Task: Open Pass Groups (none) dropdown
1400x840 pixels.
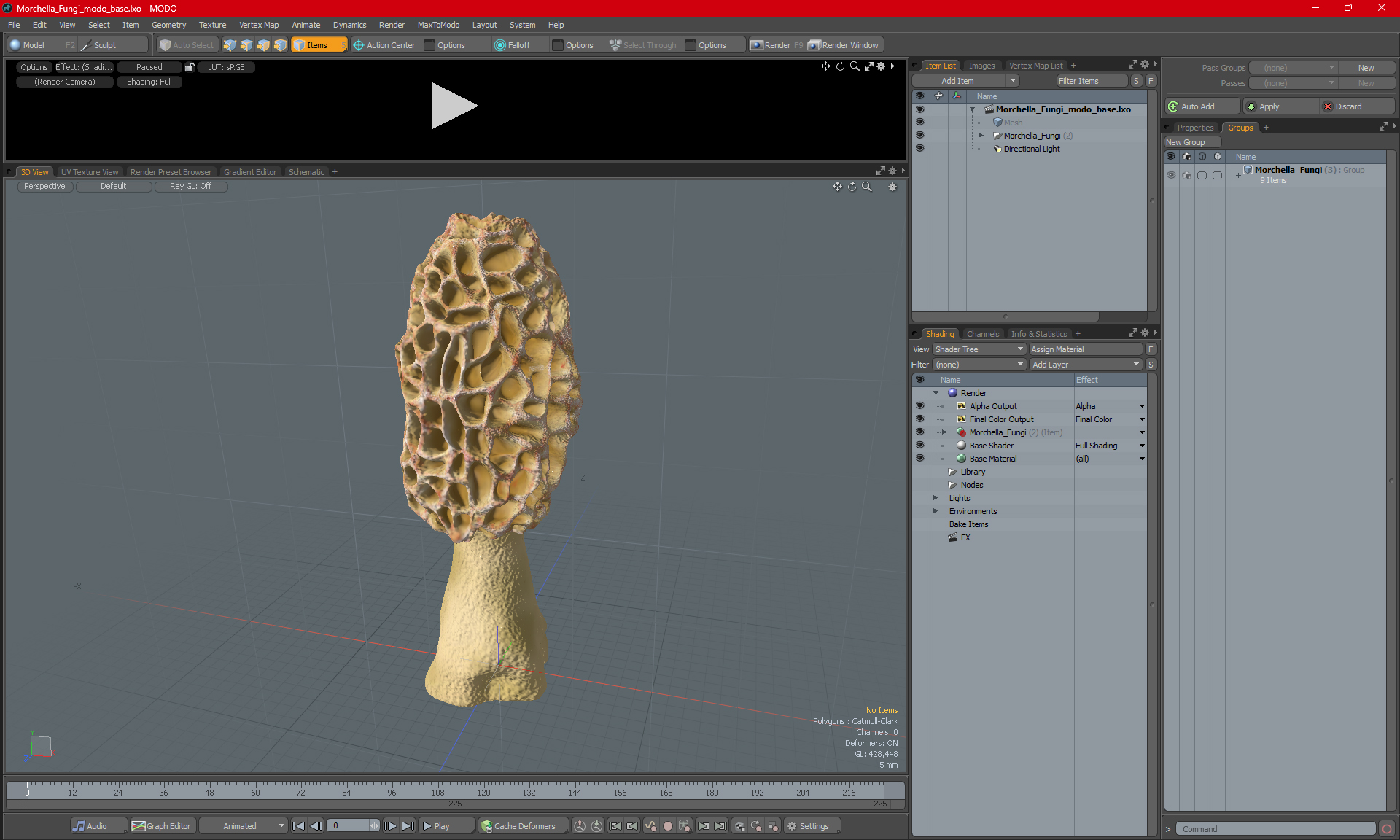Action: (x=1293, y=68)
